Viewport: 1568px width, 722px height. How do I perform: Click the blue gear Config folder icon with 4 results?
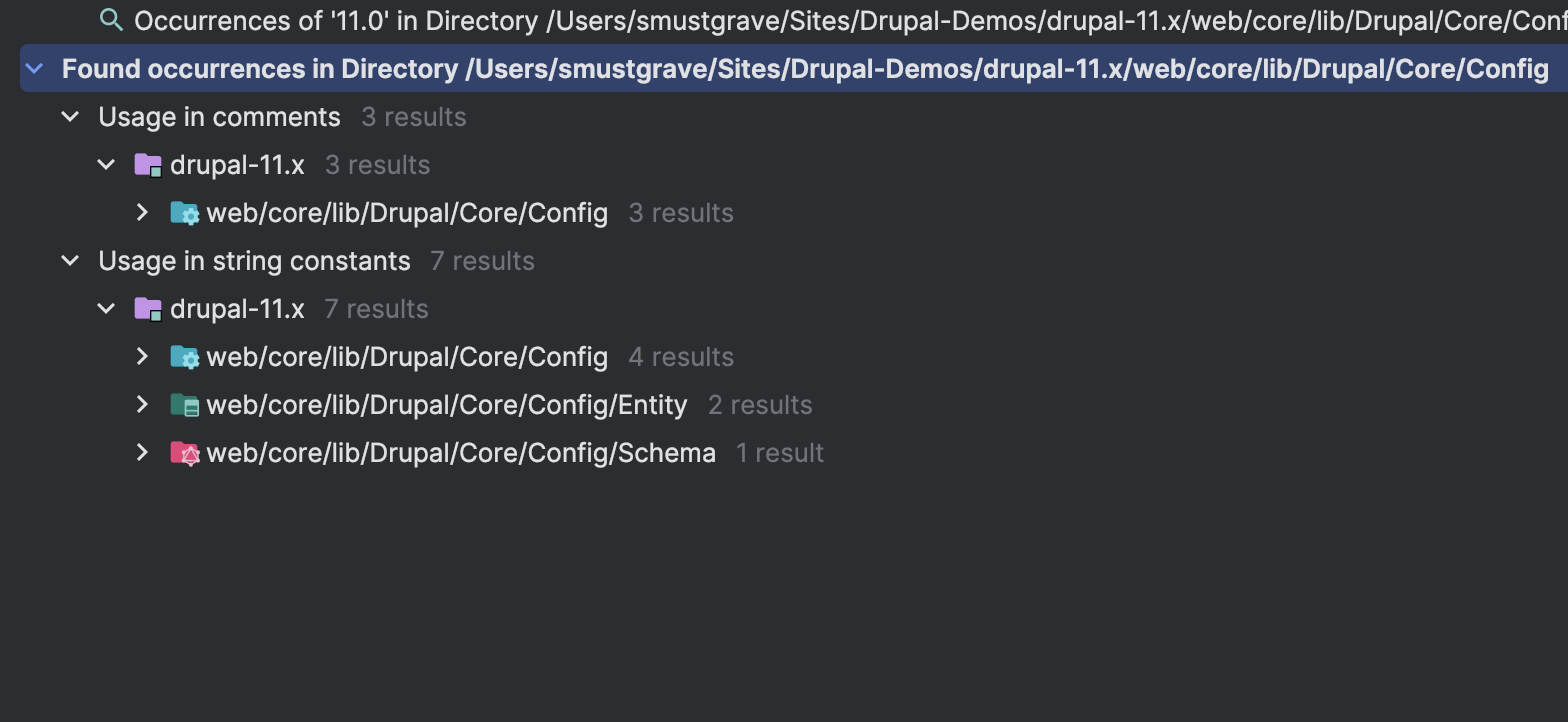(184, 357)
